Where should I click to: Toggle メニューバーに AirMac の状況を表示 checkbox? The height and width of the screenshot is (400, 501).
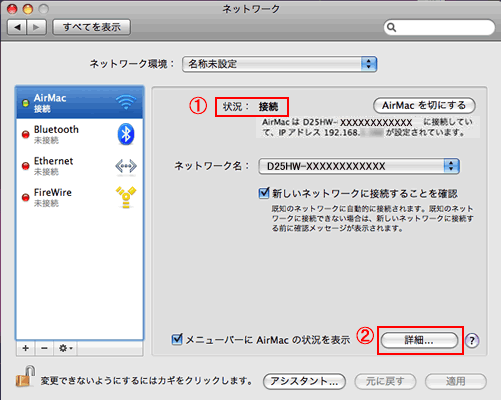pyautogui.click(x=177, y=339)
